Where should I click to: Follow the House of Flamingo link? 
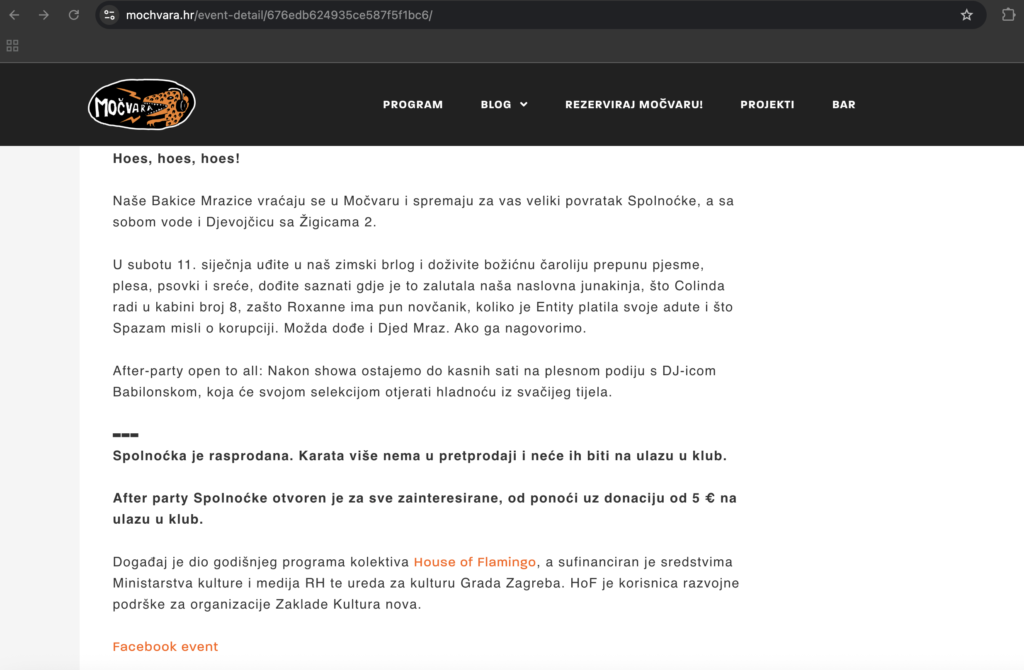click(x=474, y=562)
